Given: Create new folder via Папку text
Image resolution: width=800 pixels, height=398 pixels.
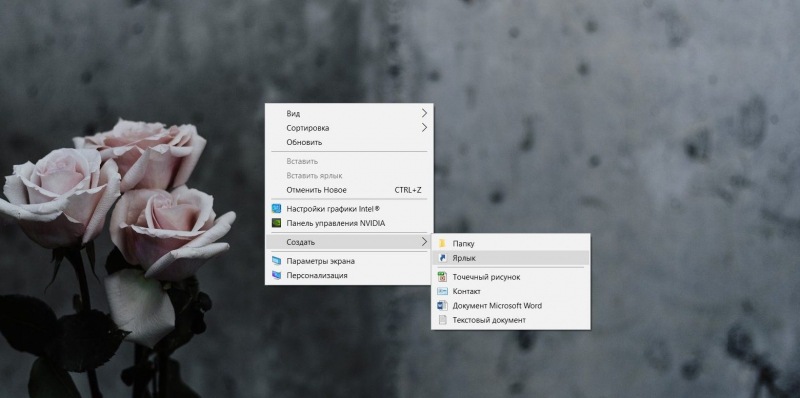Looking at the screenshot, I should pyautogui.click(x=463, y=244).
